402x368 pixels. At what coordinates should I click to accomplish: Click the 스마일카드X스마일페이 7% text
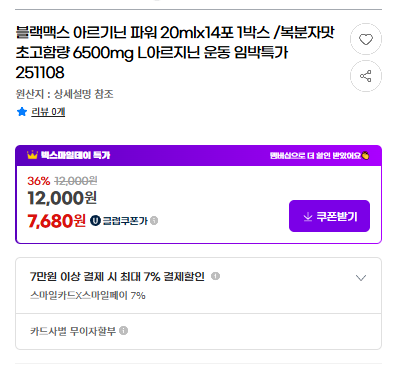pos(88,295)
